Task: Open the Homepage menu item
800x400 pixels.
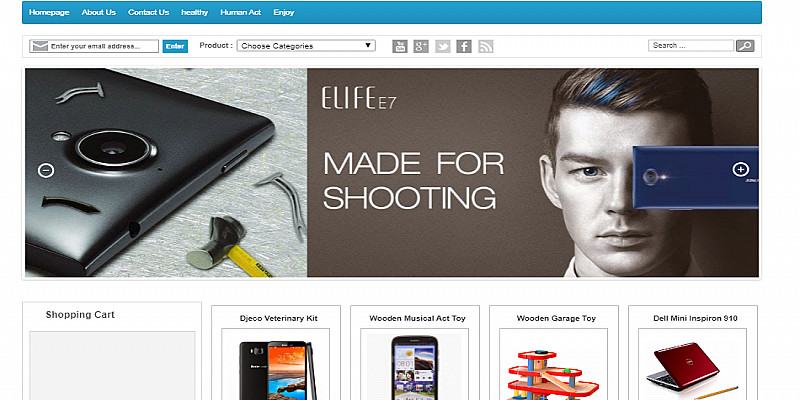Action: (x=49, y=12)
